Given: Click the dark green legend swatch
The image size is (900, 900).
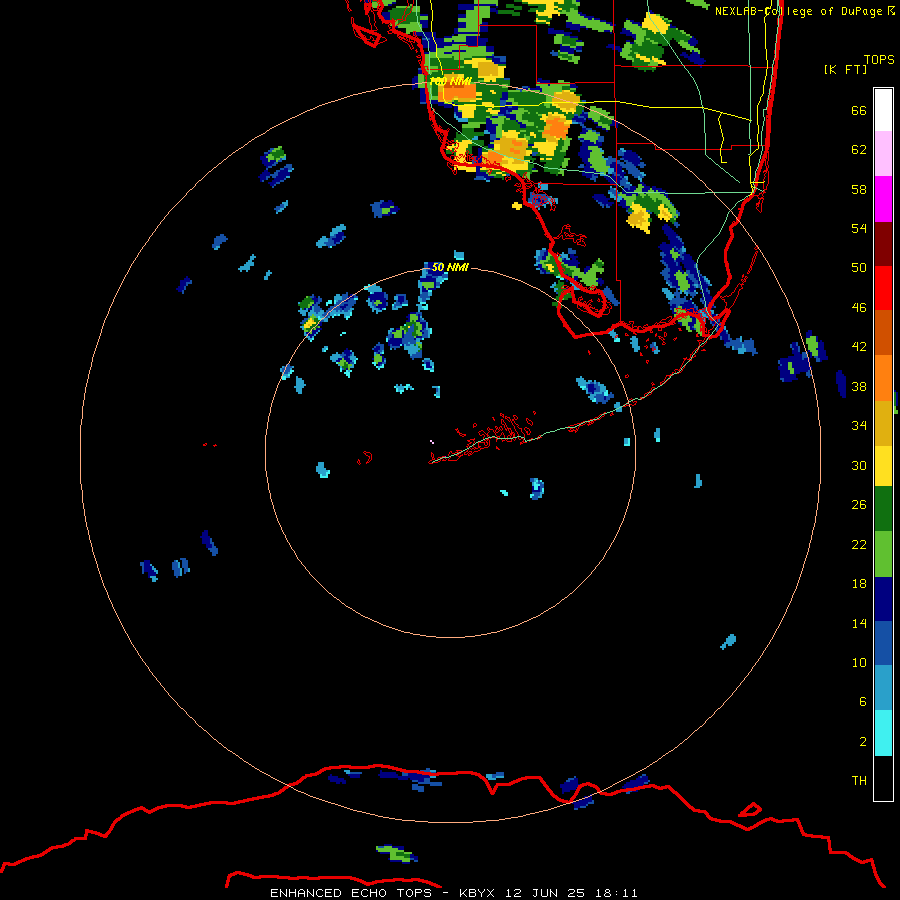Looking at the screenshot, I should point(883,509).
